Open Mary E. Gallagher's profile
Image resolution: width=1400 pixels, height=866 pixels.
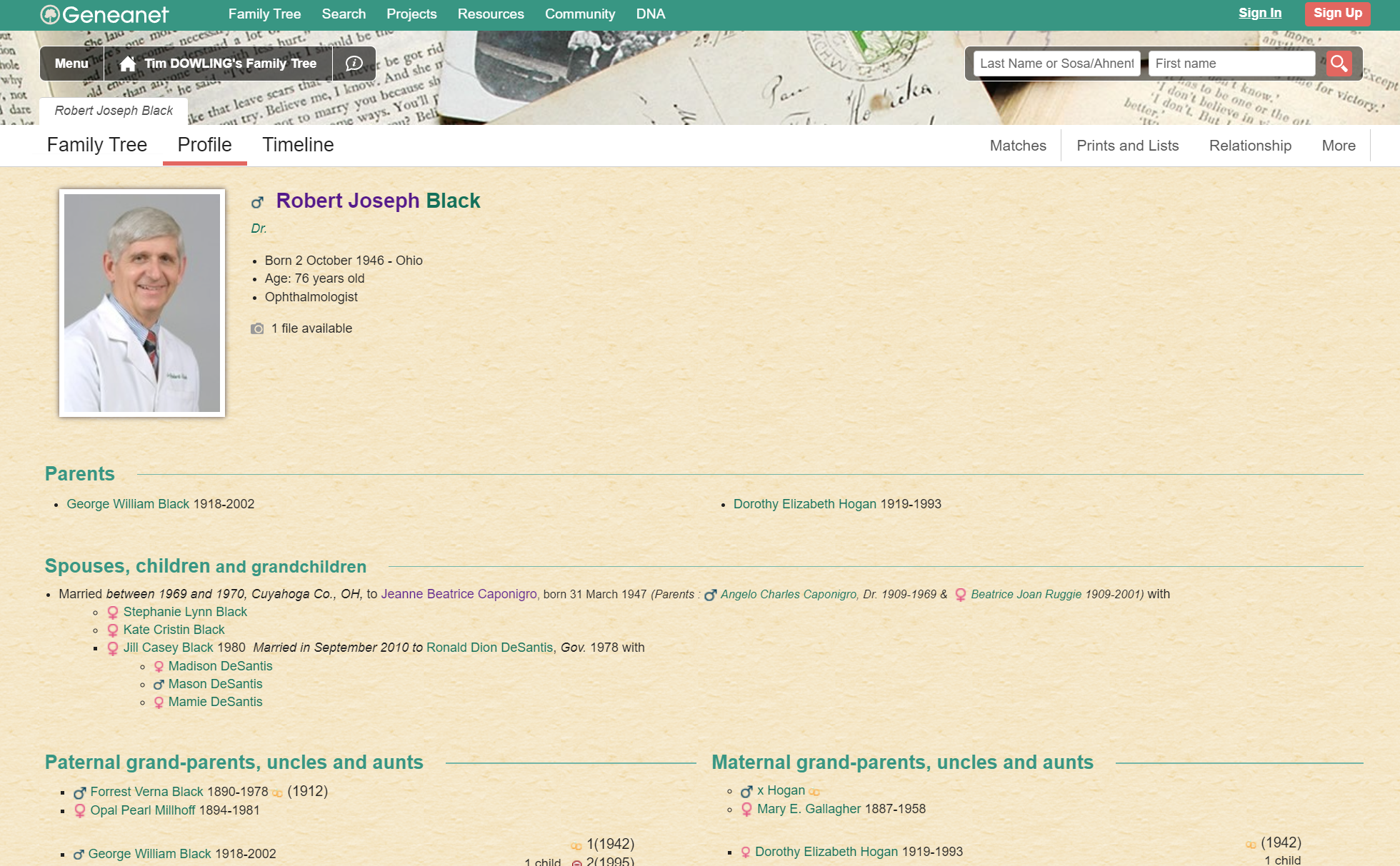click(x=809, y=809)
